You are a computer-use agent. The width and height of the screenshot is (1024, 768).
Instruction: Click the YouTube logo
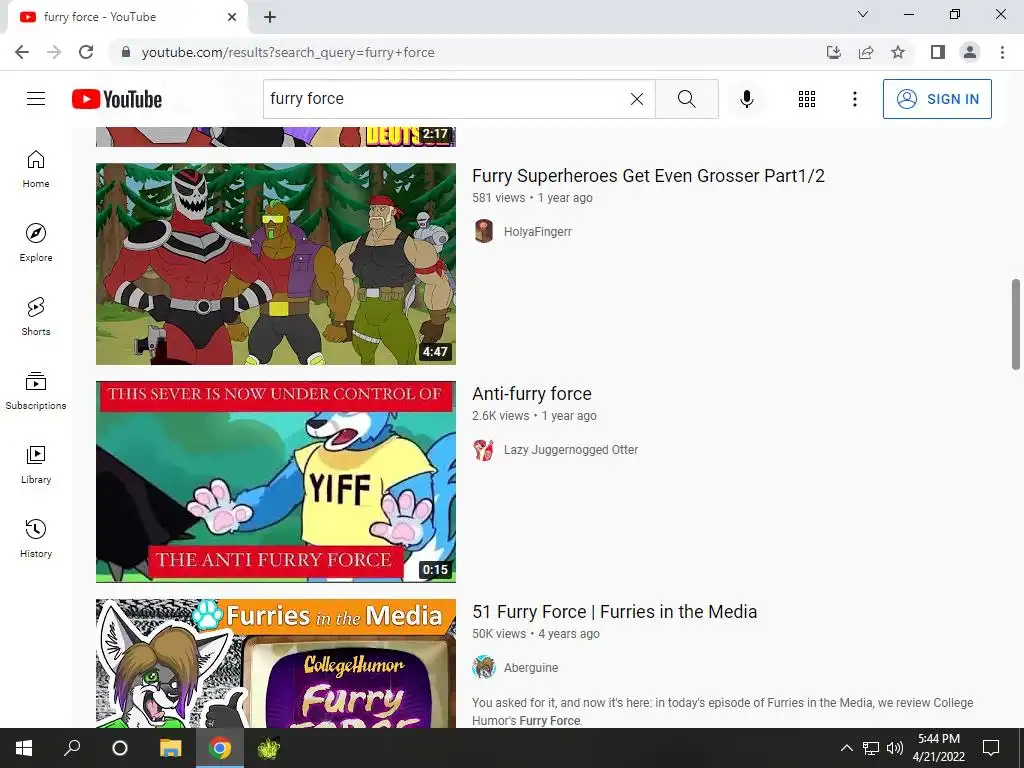click(117, 99)
